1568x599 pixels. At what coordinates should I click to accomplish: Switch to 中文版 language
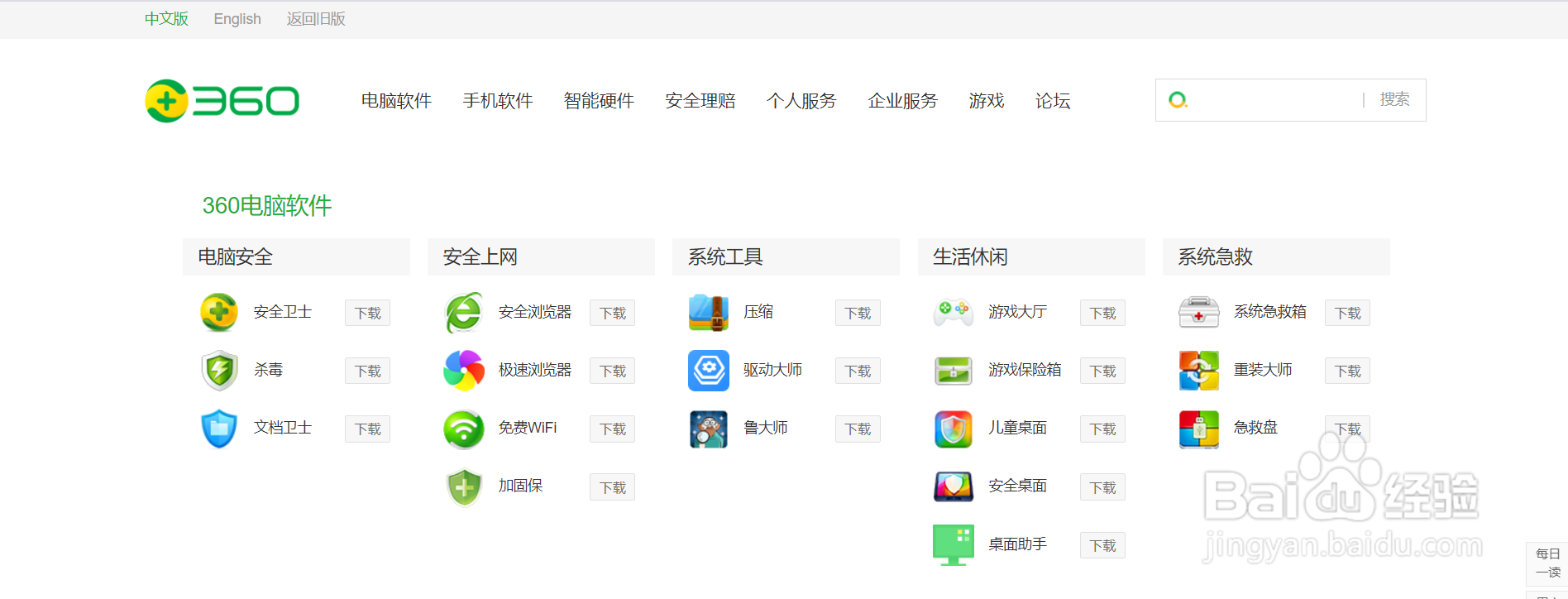tap(166, 19)
